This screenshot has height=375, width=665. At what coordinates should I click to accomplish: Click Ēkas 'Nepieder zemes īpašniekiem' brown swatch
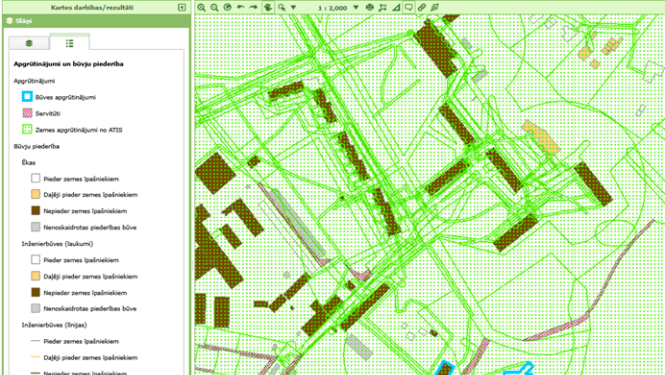pos(36,210)
